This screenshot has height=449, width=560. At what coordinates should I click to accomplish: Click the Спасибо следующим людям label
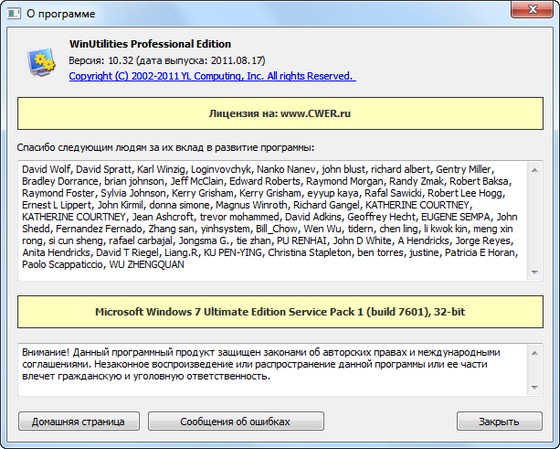pyautogui.click(x=166, y=148)
